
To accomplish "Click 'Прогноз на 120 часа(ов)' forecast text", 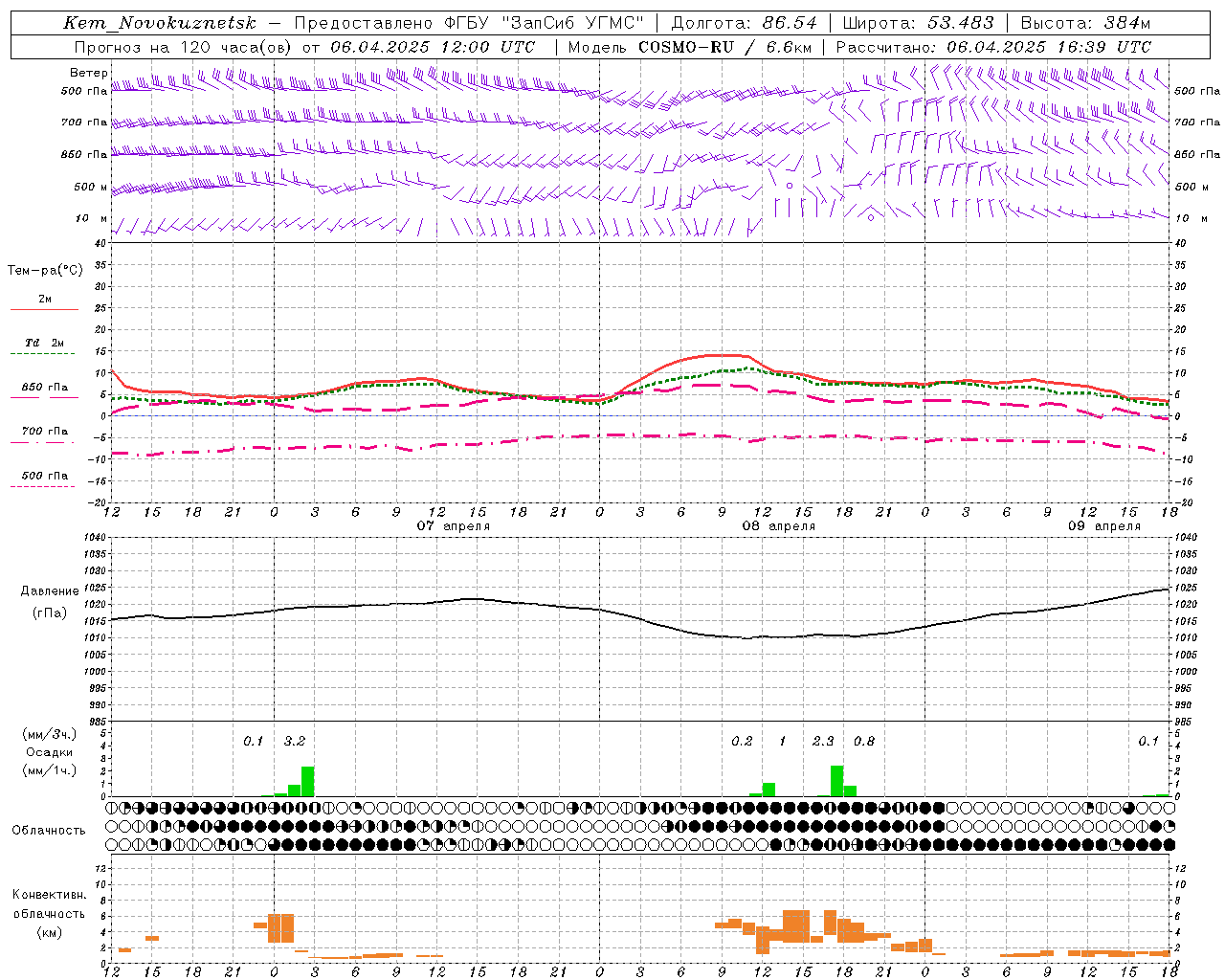I will pyautogui.click(x=185, y=47).
